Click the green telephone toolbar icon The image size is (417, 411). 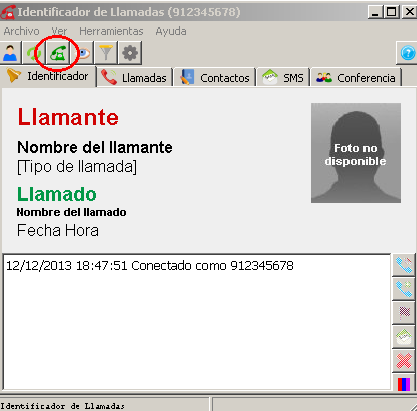[58, 53]
